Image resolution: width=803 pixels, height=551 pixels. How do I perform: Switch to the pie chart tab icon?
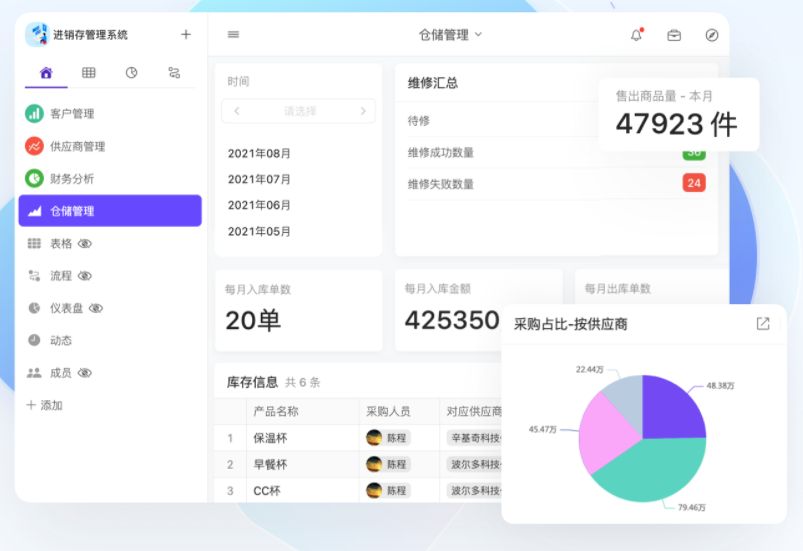132,73
